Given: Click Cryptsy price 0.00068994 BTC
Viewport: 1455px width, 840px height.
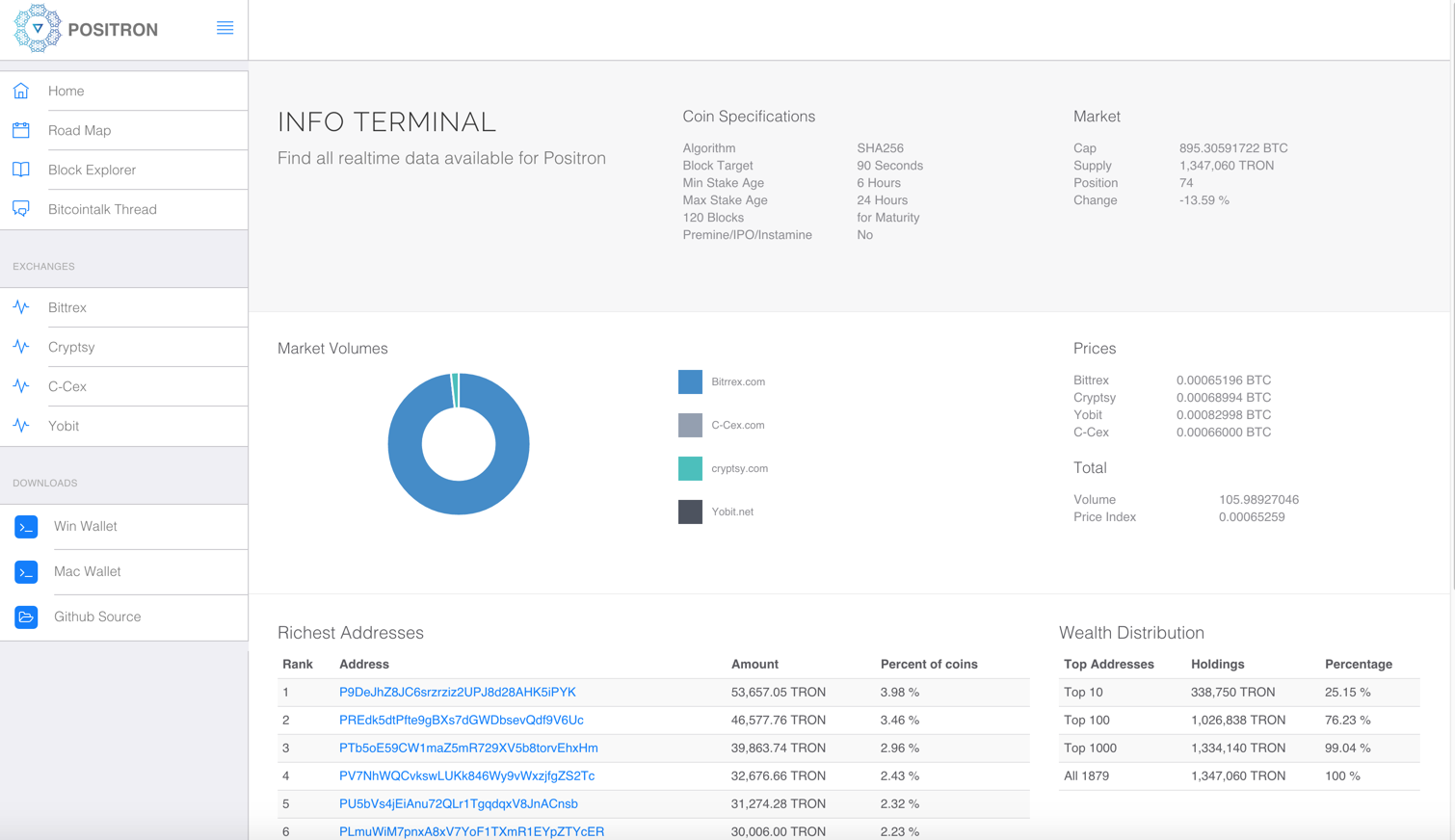Looking at the screenshot, I should pyautogui.click(x=1224, y=398).
